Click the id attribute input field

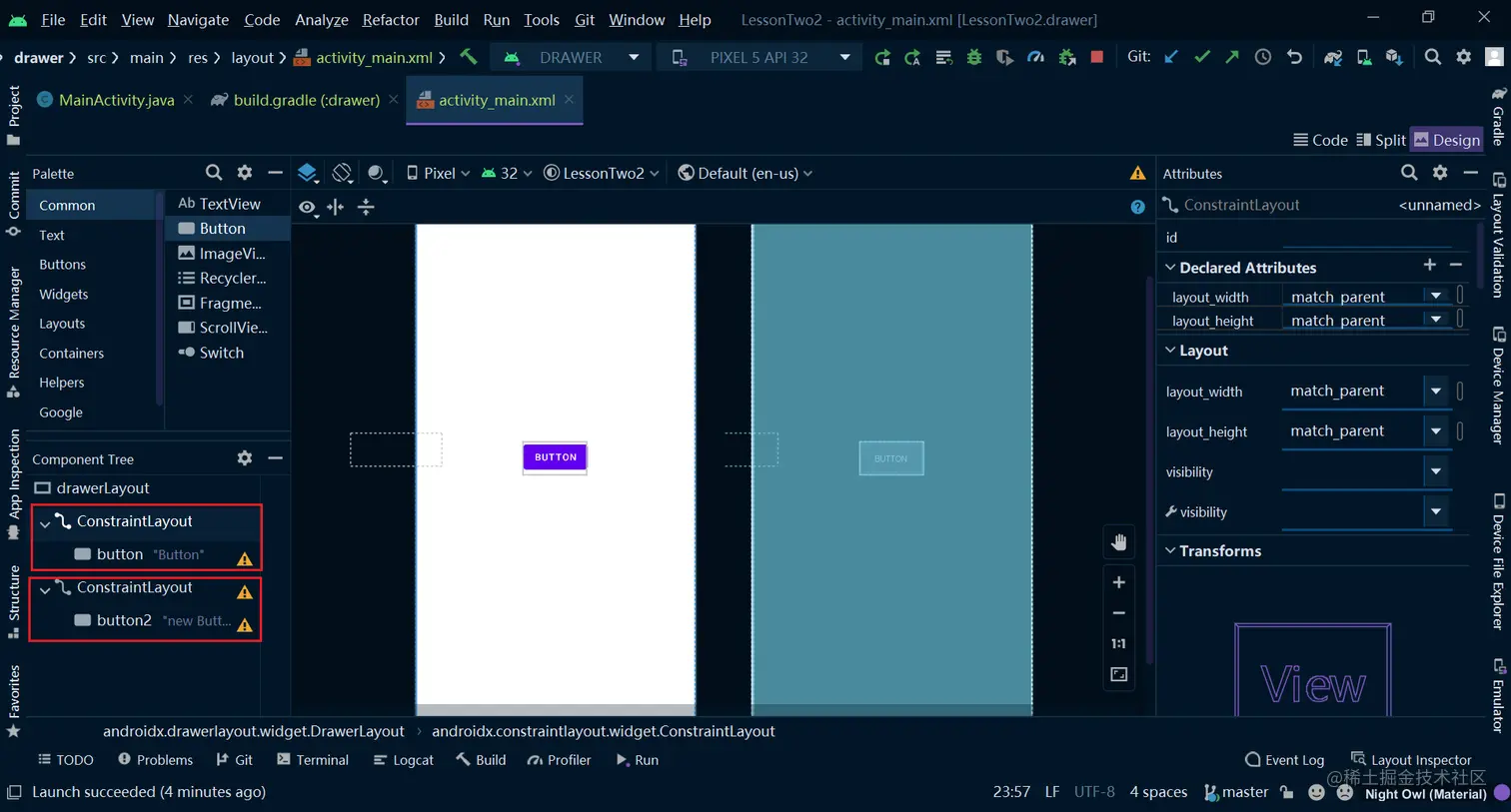1365,238
